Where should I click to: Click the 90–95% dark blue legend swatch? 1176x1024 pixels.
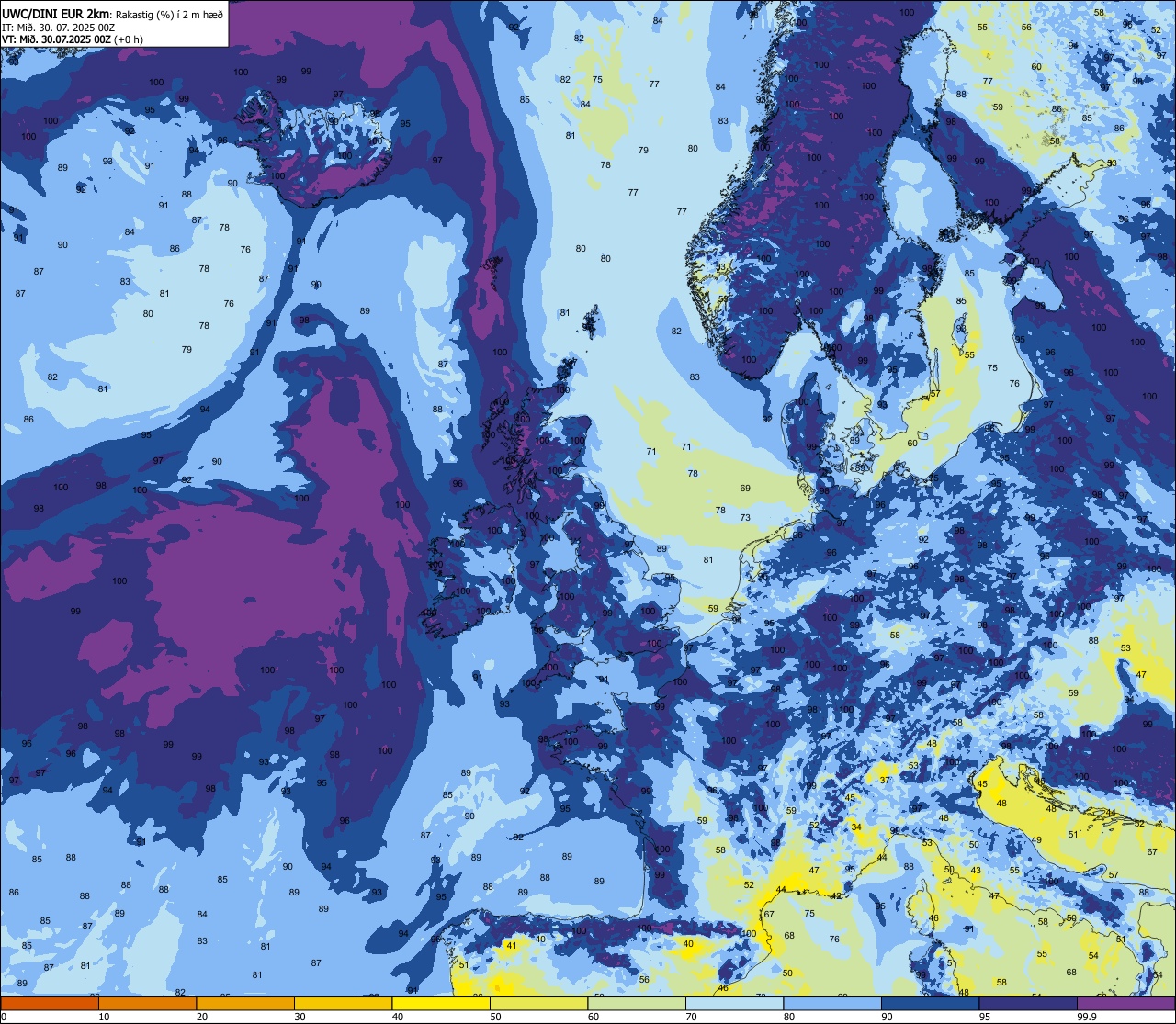click(x=931, y=1003)
